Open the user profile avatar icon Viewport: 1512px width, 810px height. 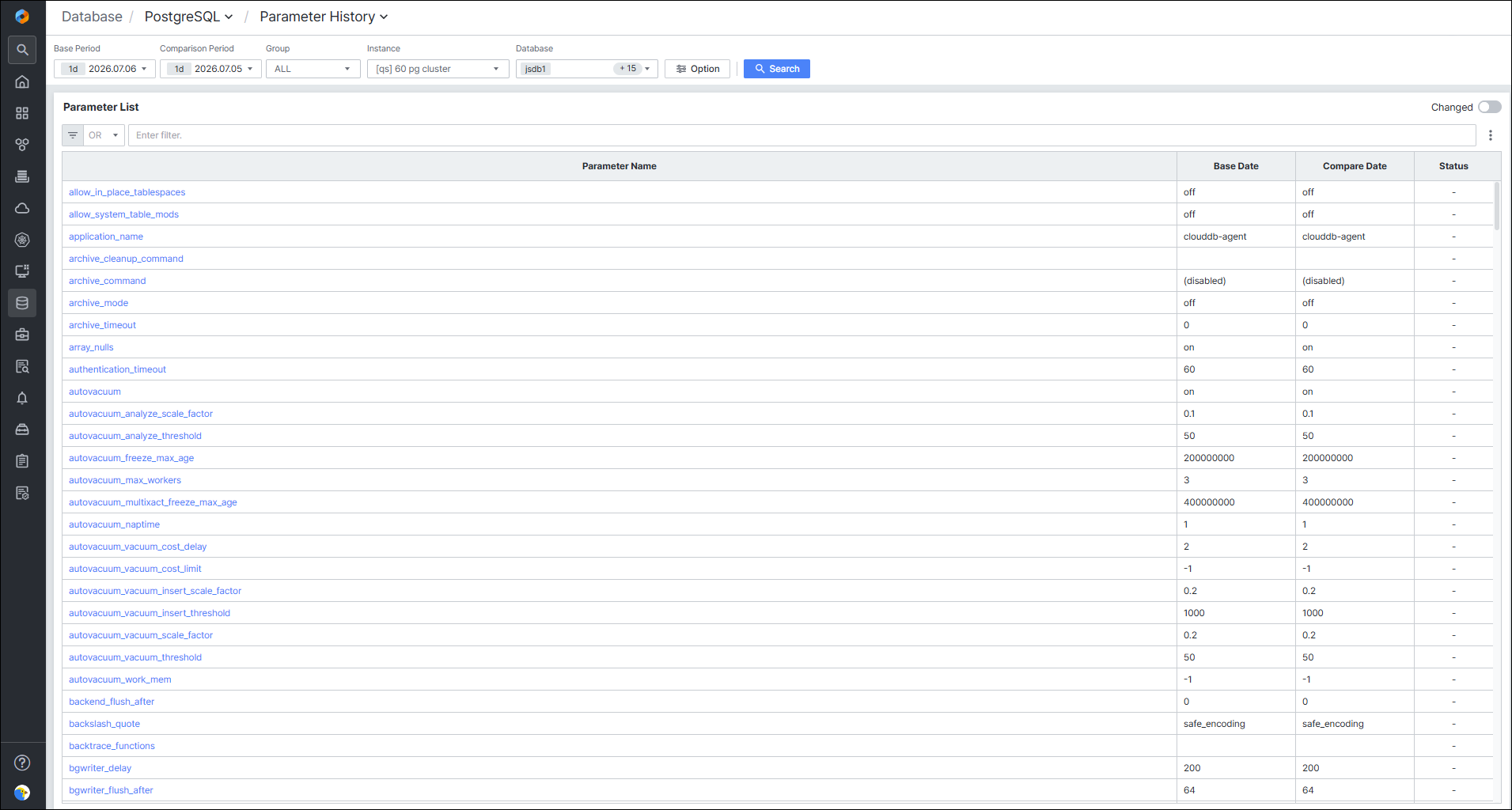(x=22, y=793)
